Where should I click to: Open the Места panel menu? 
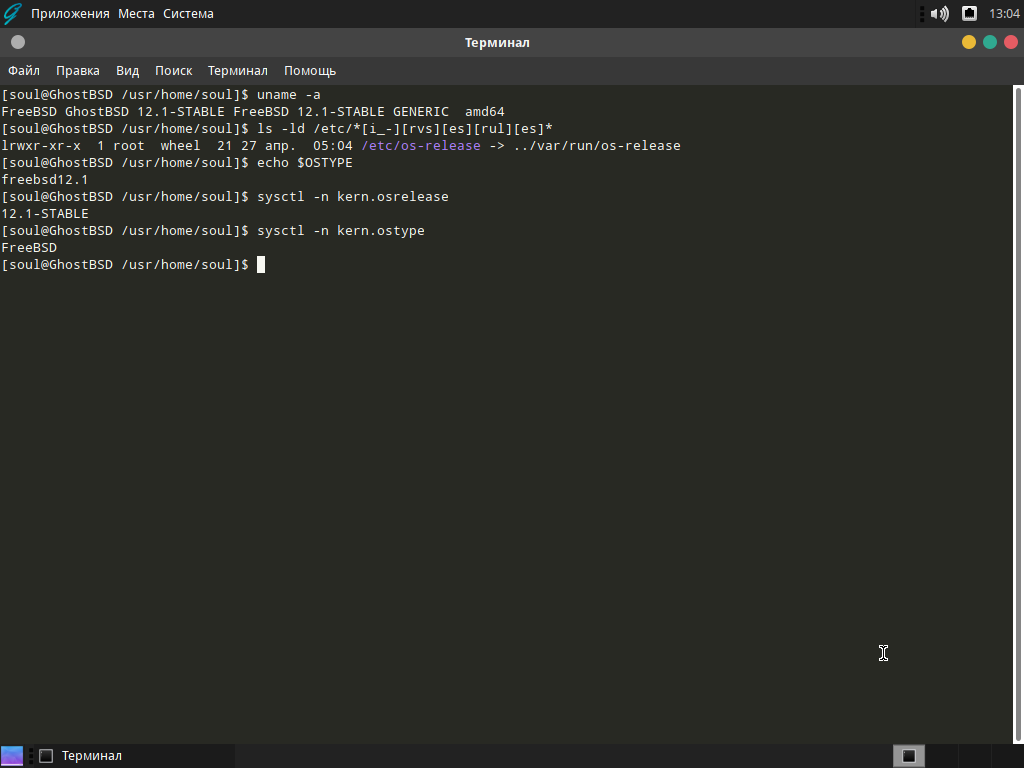point(136,14)
